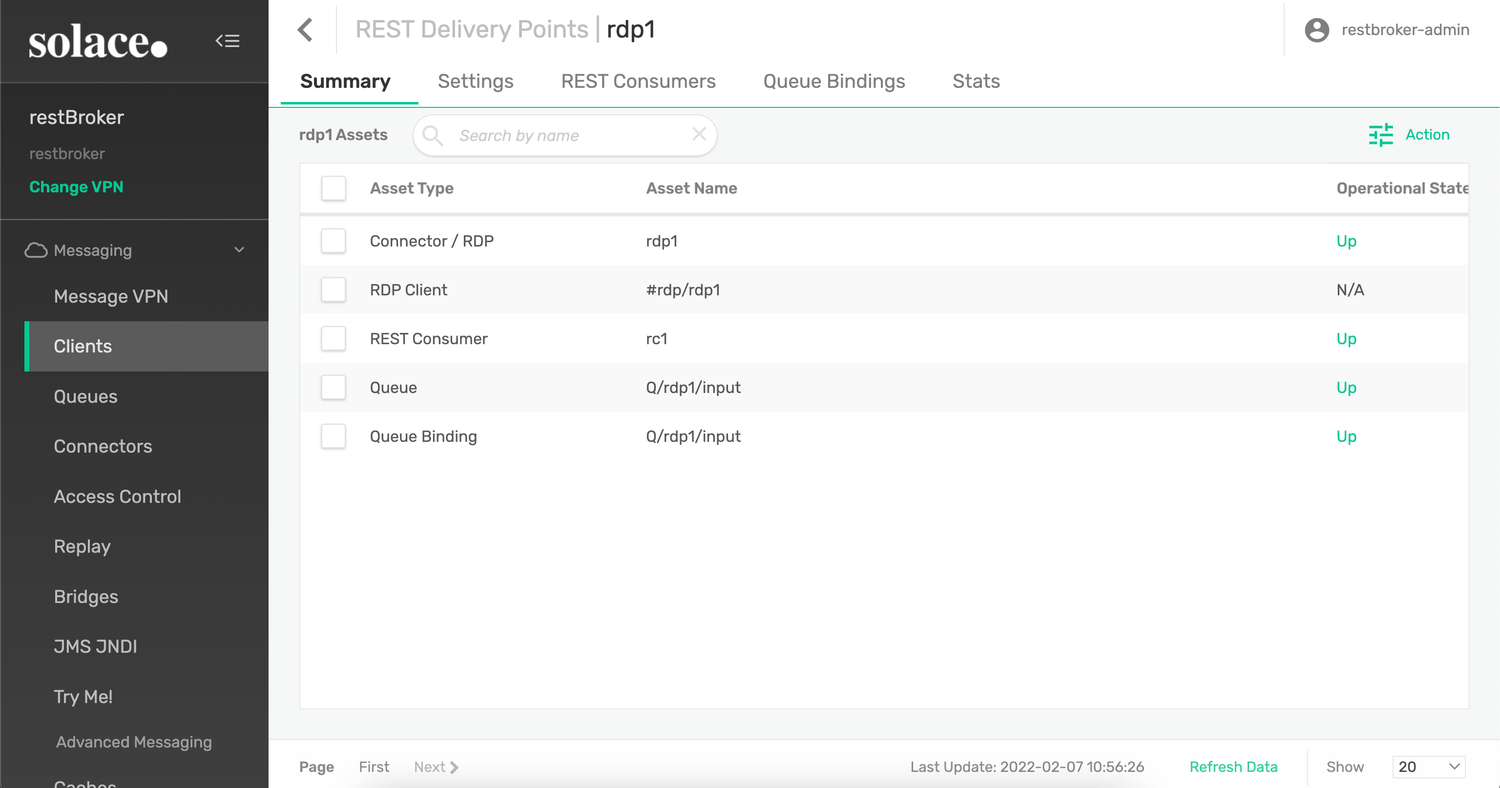Select the REST Consumer rc1 row checkbox

pos(333,339)
